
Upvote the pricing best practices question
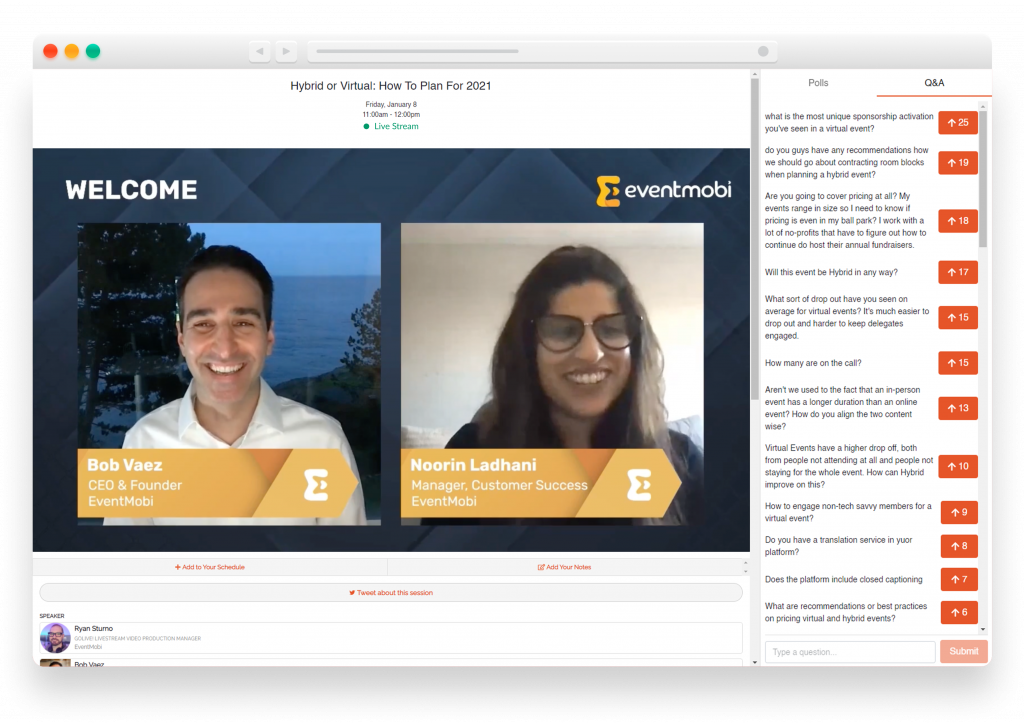point(959,612)
